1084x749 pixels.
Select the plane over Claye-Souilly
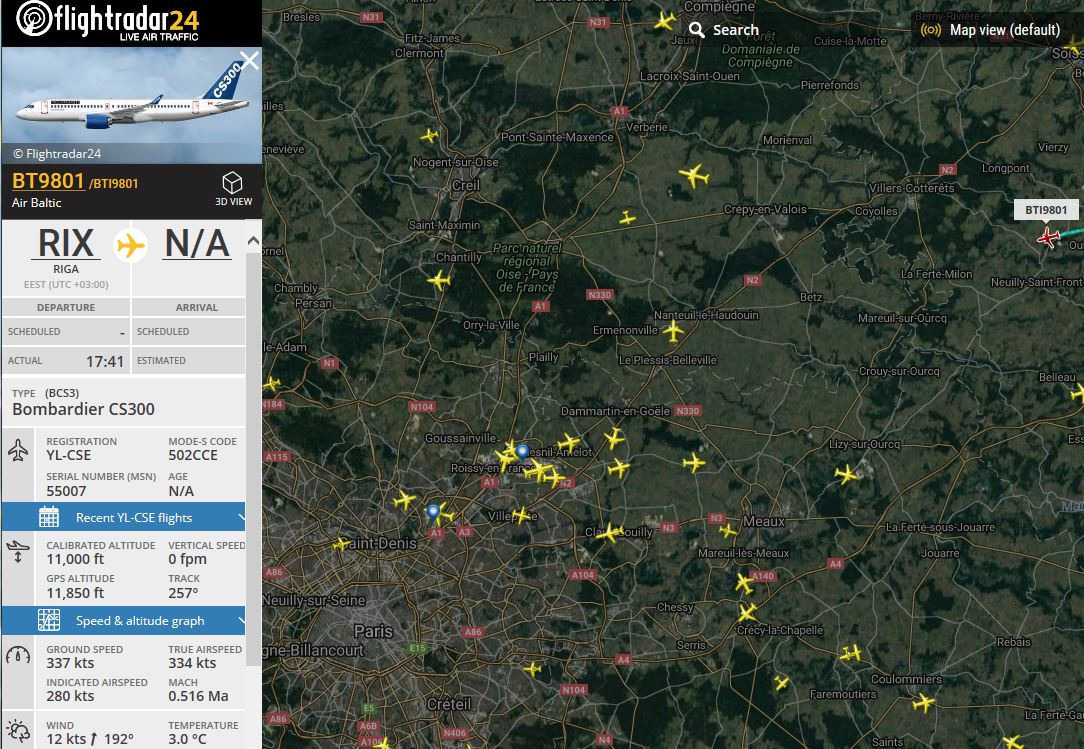pyautogui.click(x=609, y=533)
